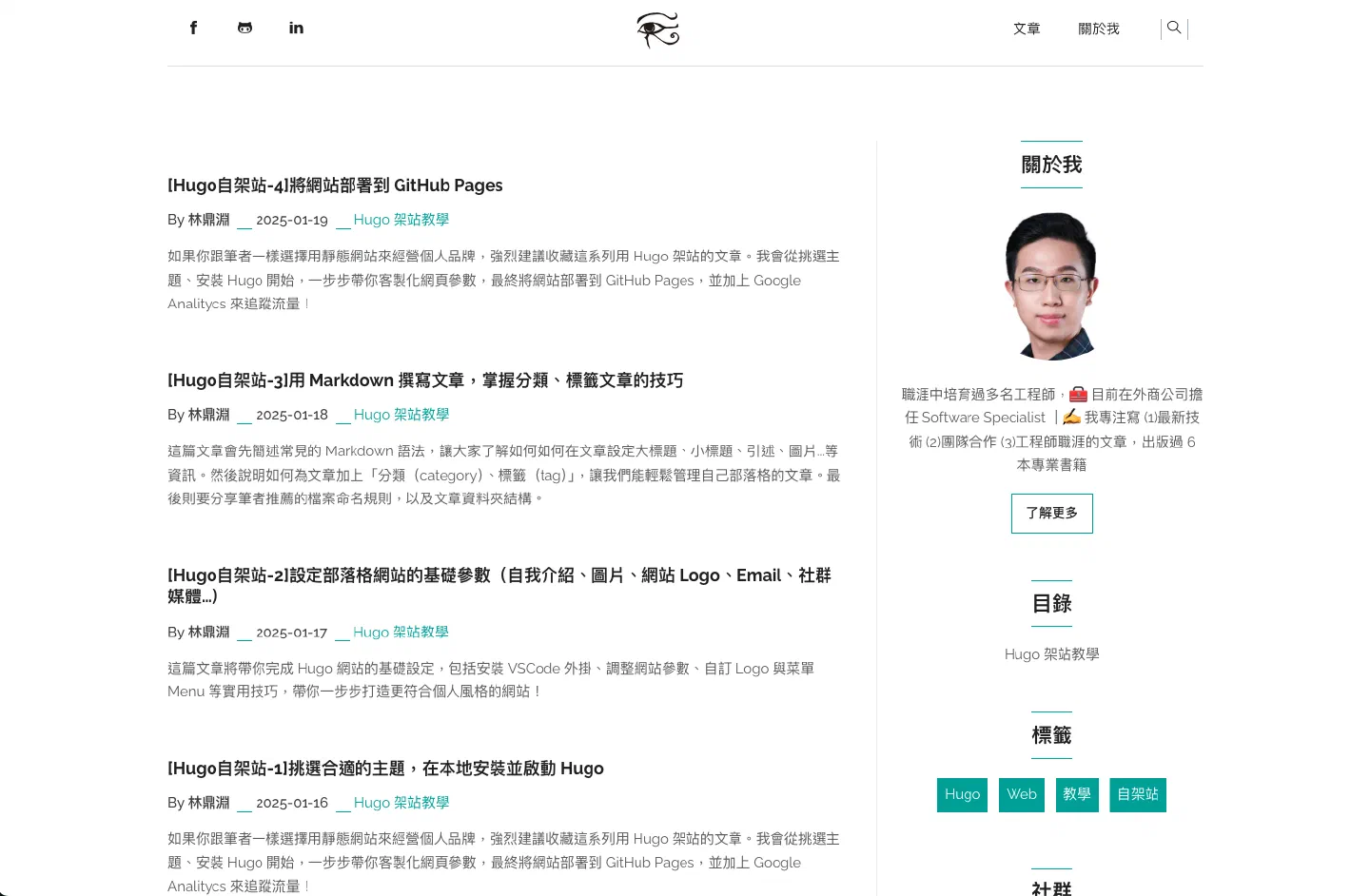The width and height of the screenshot is (1370, 896).
Task: Click the author profile photo
Action: 1052,286
